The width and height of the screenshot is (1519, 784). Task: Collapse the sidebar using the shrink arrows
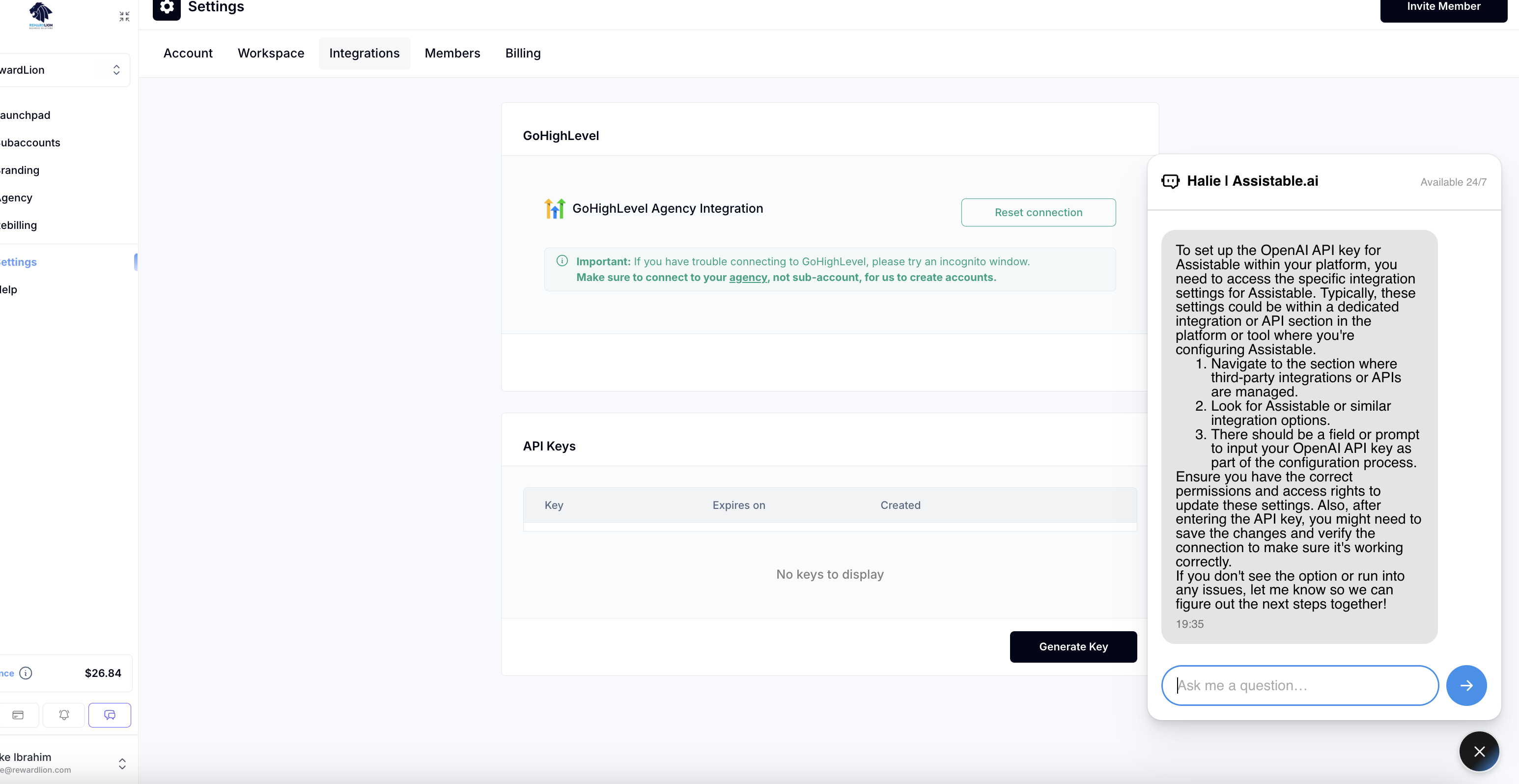(x=124, y=16)
